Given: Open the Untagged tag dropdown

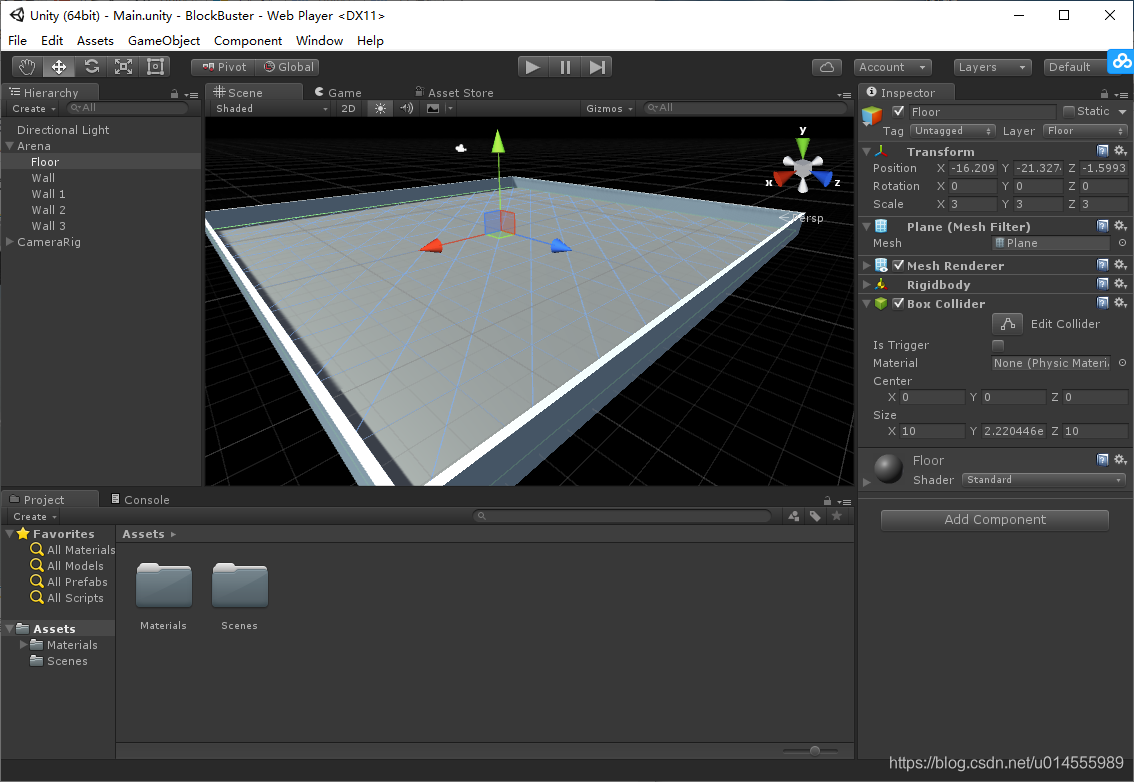Looking at the screenshot, I should [952, 130].
